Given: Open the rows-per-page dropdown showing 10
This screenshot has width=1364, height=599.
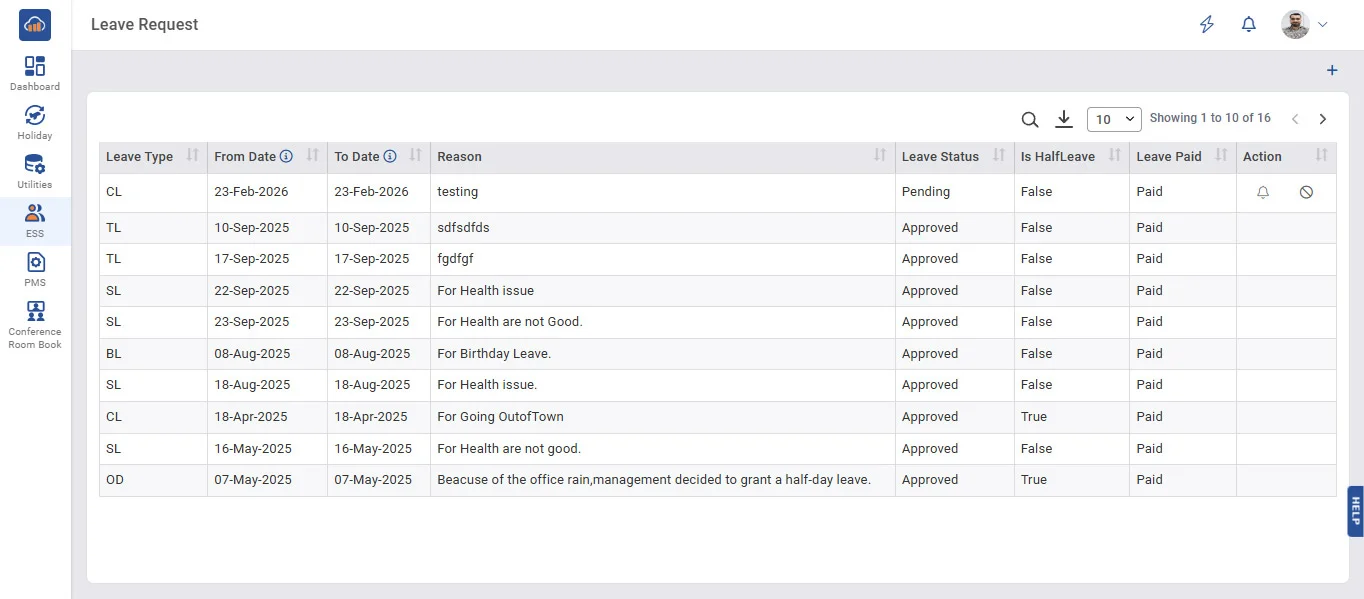Looking at the screenshot, I should (1113, 119).
